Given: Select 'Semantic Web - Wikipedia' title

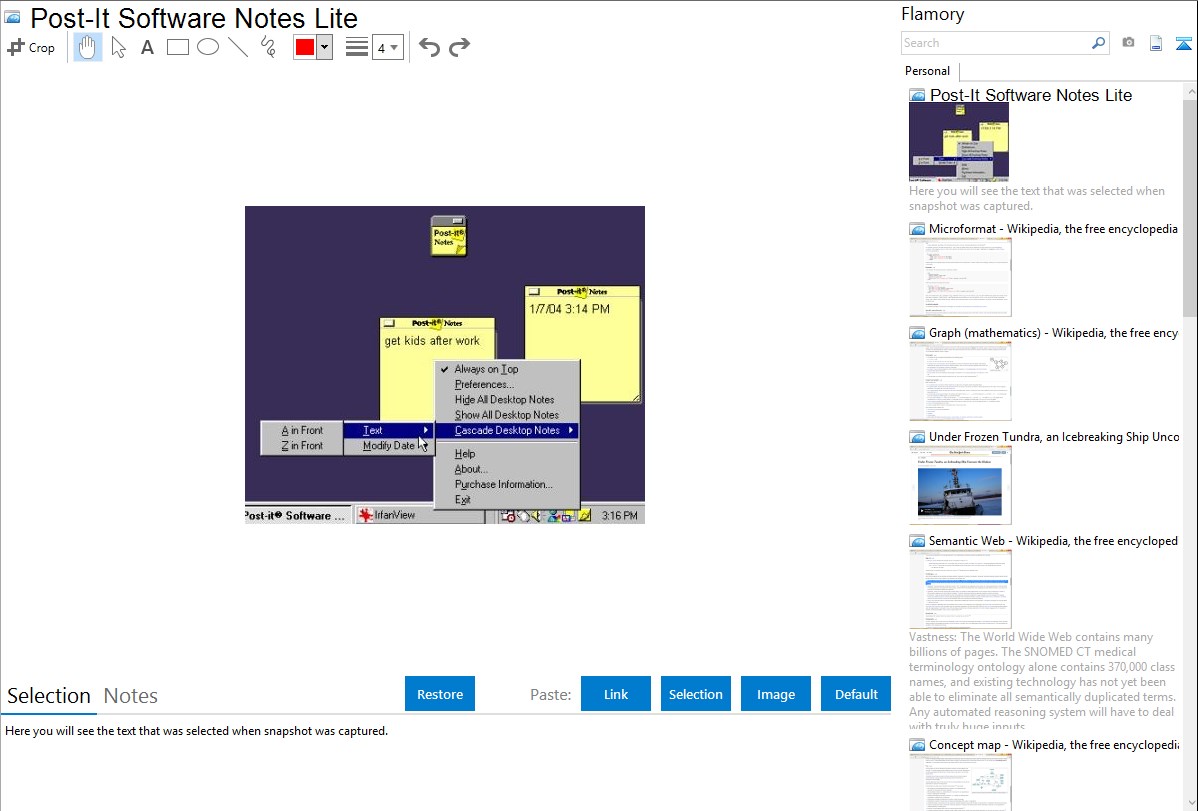Looking at the screenshot, I should tap(1053, 540).
